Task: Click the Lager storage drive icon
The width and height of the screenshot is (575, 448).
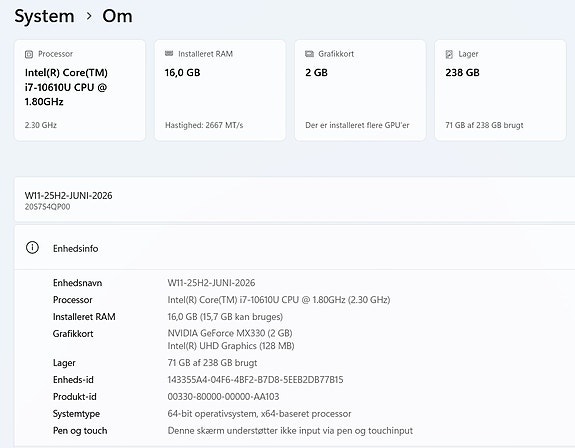Action: pyautogui.click(x=449, y=54)
